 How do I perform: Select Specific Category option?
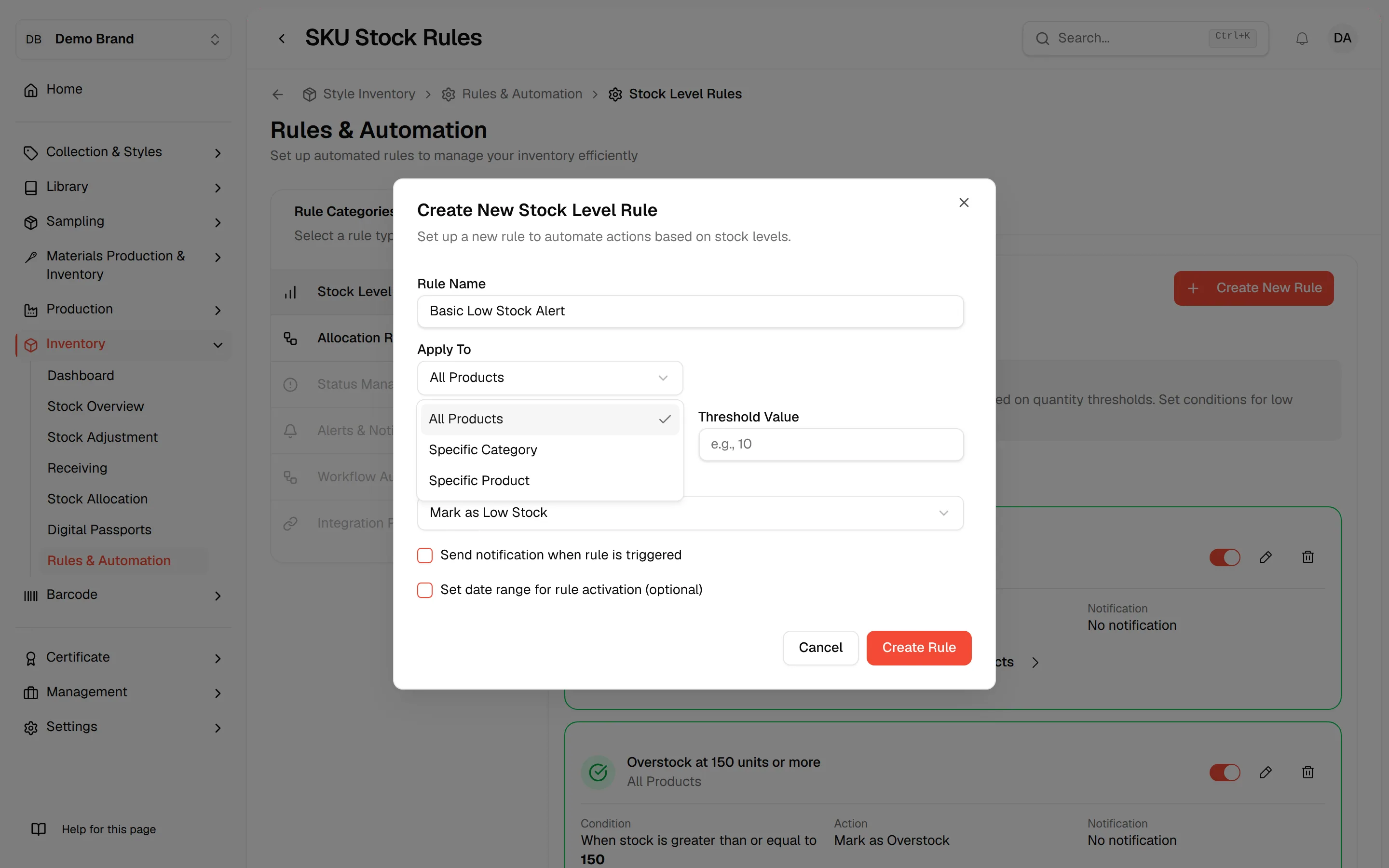point(550,449)
